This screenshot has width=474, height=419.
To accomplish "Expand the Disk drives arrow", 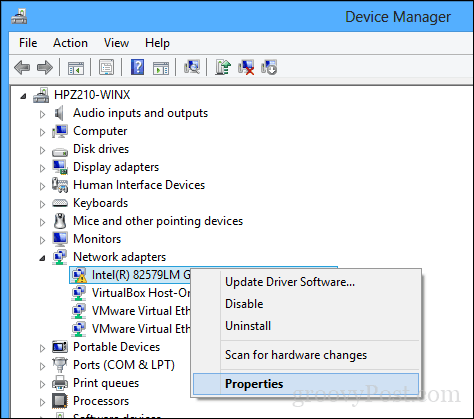I will [42, 150].
